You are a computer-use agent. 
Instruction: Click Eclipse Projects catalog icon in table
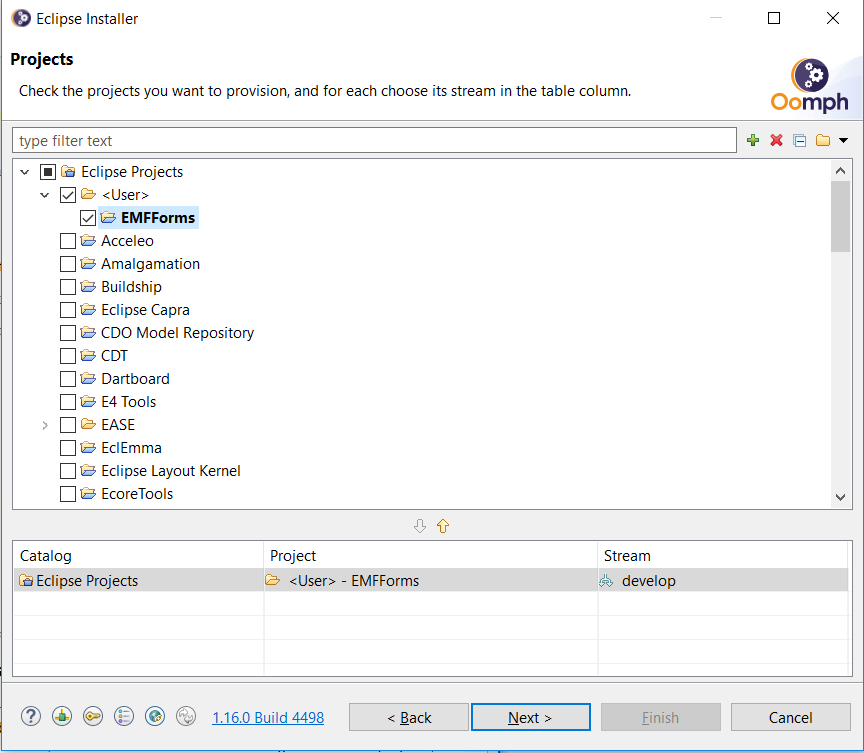click(26, 581)
